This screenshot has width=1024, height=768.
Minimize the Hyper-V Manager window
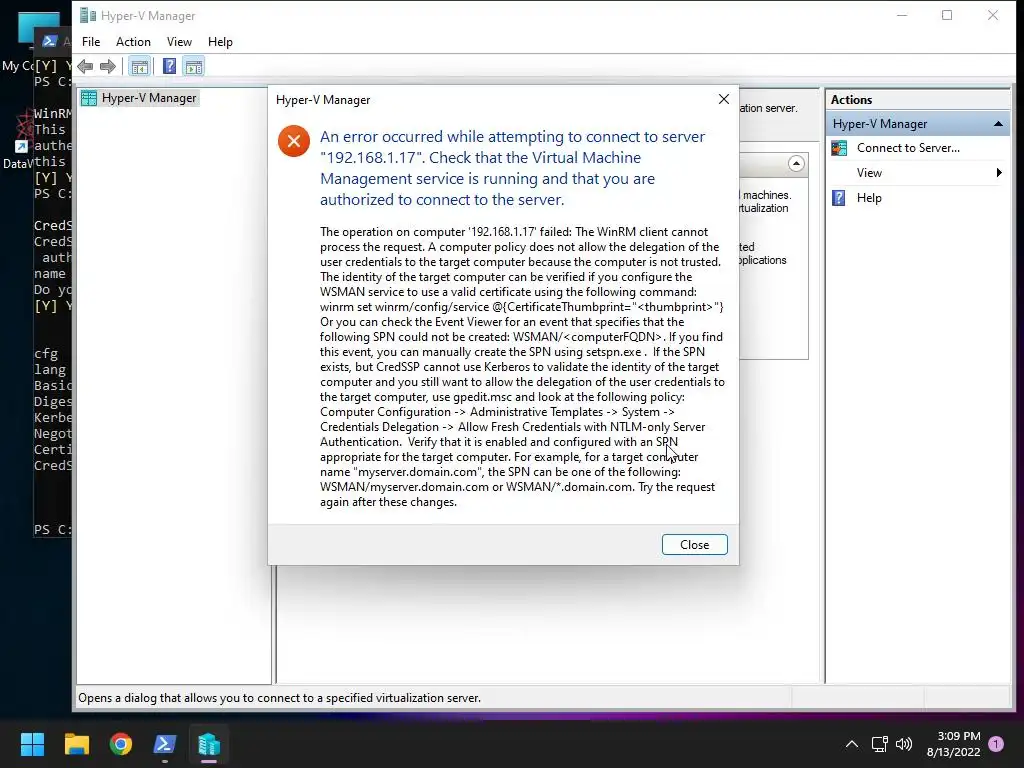tap(902, 15)
